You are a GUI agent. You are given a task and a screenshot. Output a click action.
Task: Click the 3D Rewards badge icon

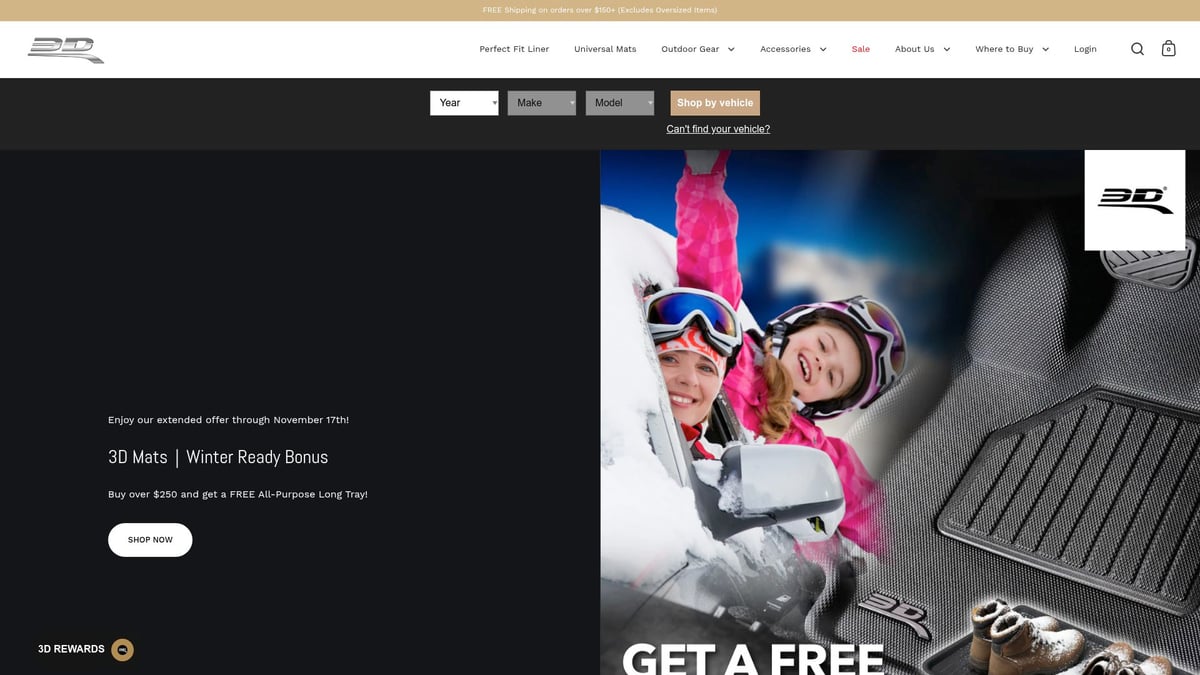point(122,649)
